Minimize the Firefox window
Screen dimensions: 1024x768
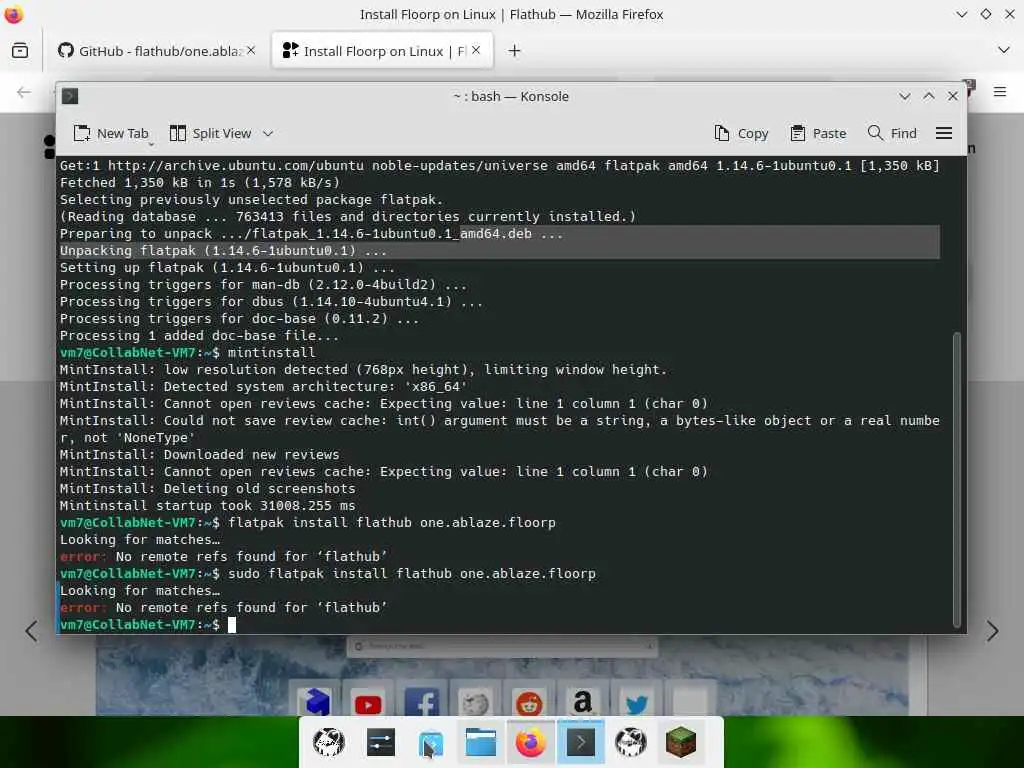pyautogui.click(x=961, y=14)
